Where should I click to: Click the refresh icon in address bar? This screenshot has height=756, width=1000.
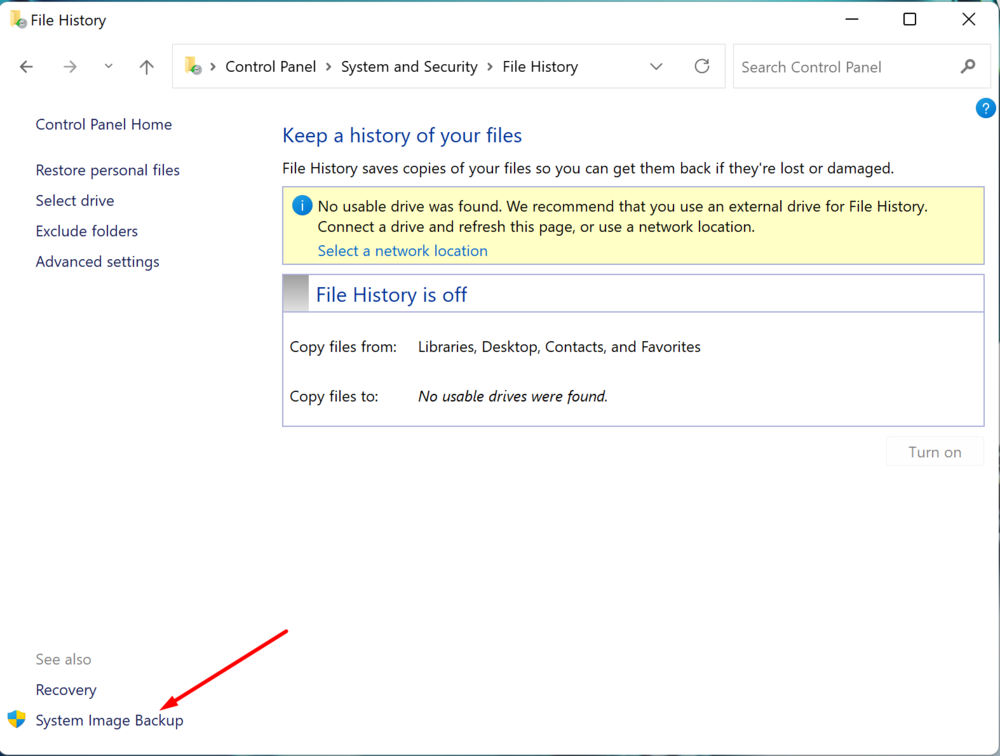[702, 66]
